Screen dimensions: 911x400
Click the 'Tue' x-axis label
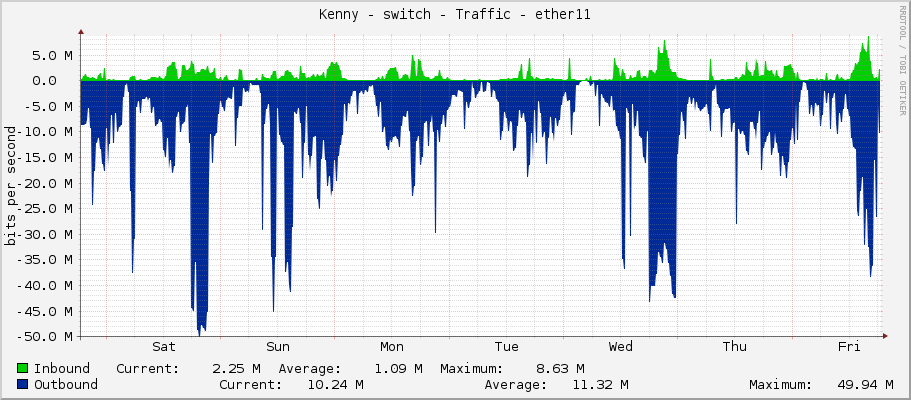pyautogui.click(x=507, y=347)
